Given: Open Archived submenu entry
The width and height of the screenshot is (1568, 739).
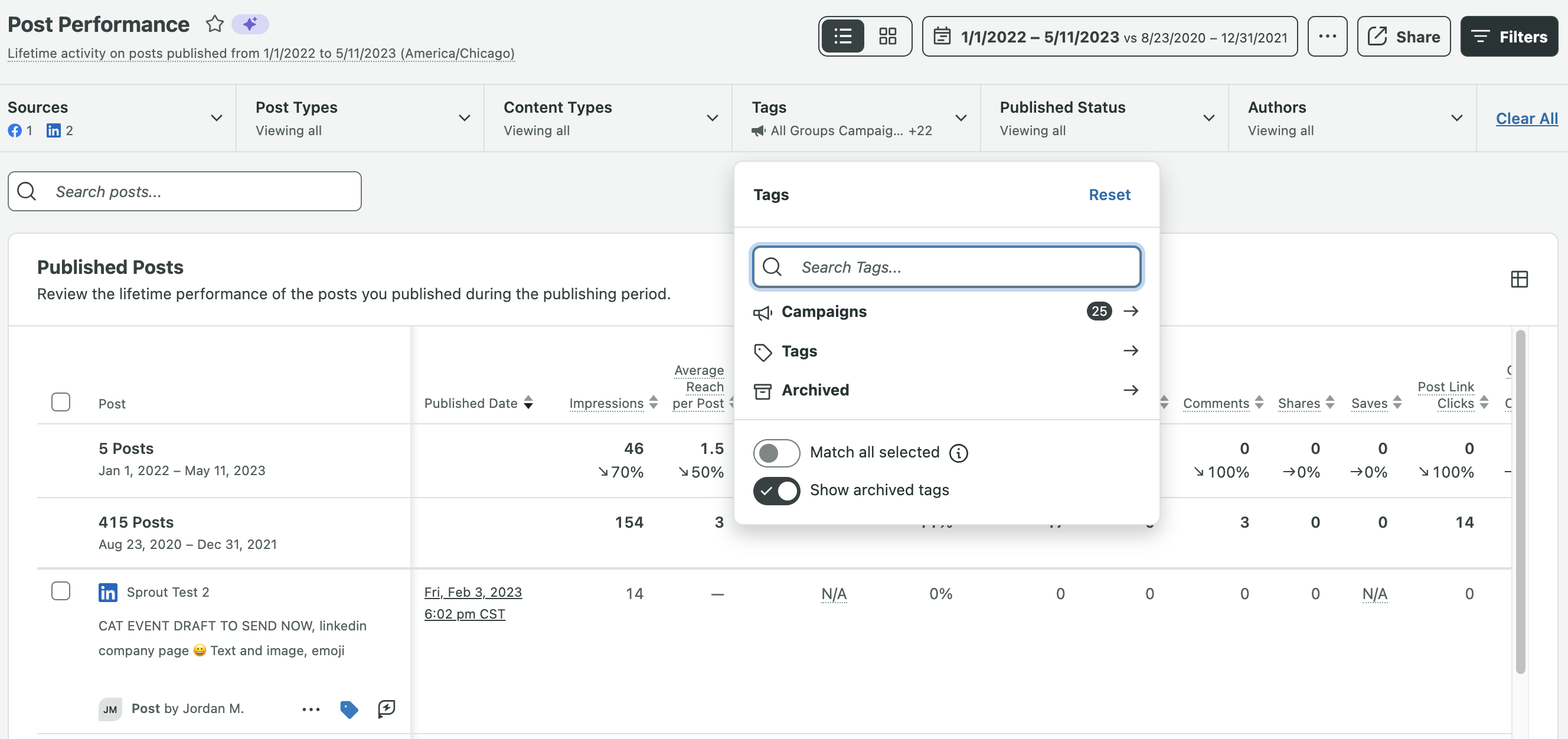Looking at the screenshot, I should (x=946, y=390).
